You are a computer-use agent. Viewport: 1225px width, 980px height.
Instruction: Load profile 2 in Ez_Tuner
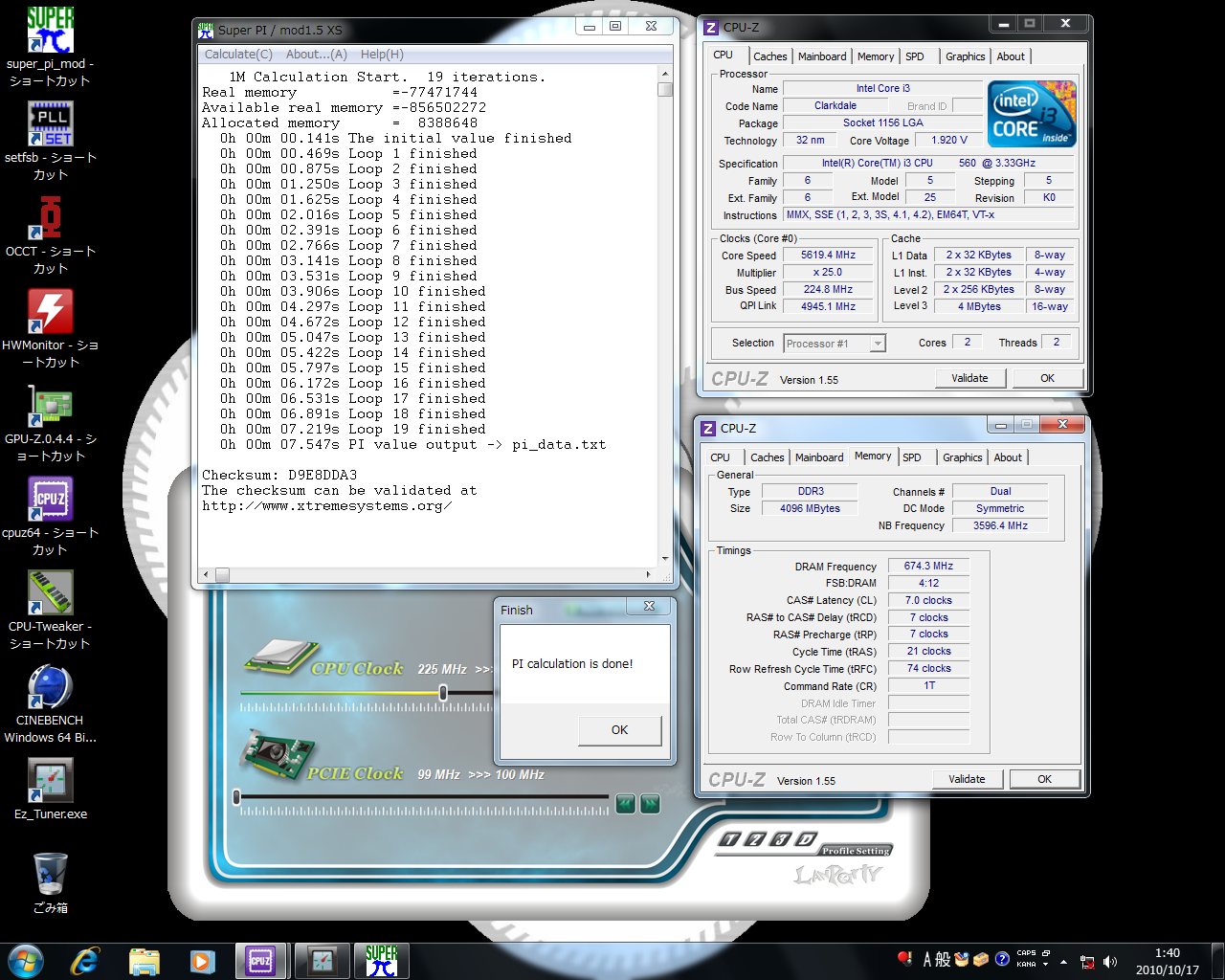click(x=755, y=839)
